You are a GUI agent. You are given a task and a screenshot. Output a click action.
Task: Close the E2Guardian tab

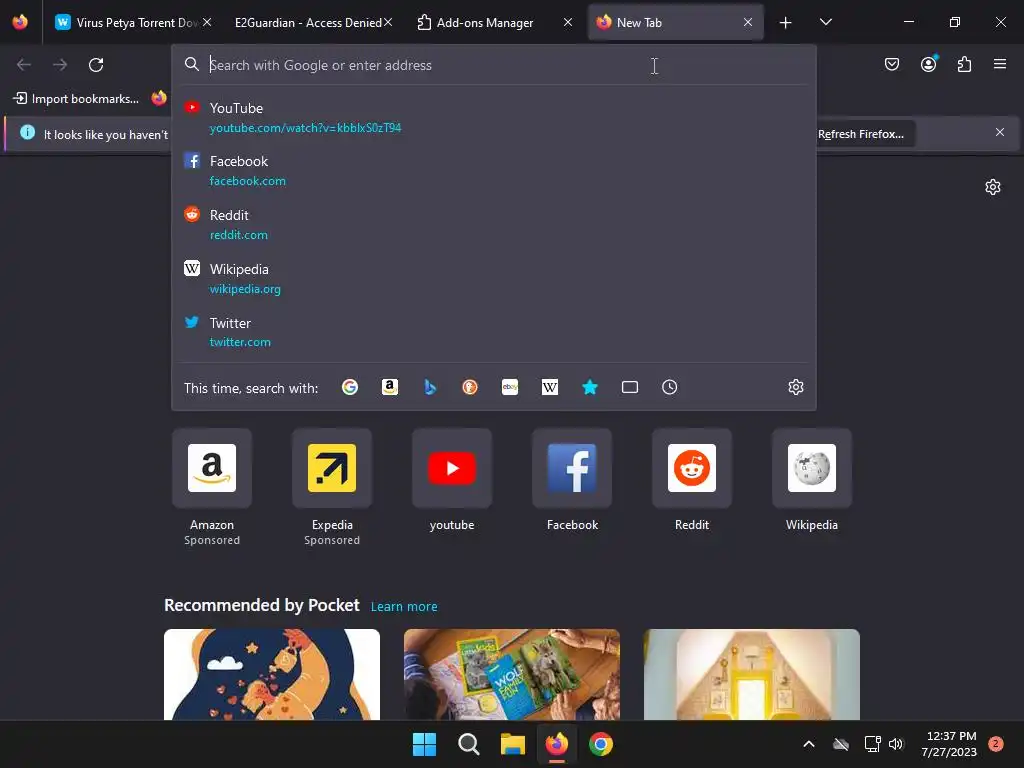(388, 22)
